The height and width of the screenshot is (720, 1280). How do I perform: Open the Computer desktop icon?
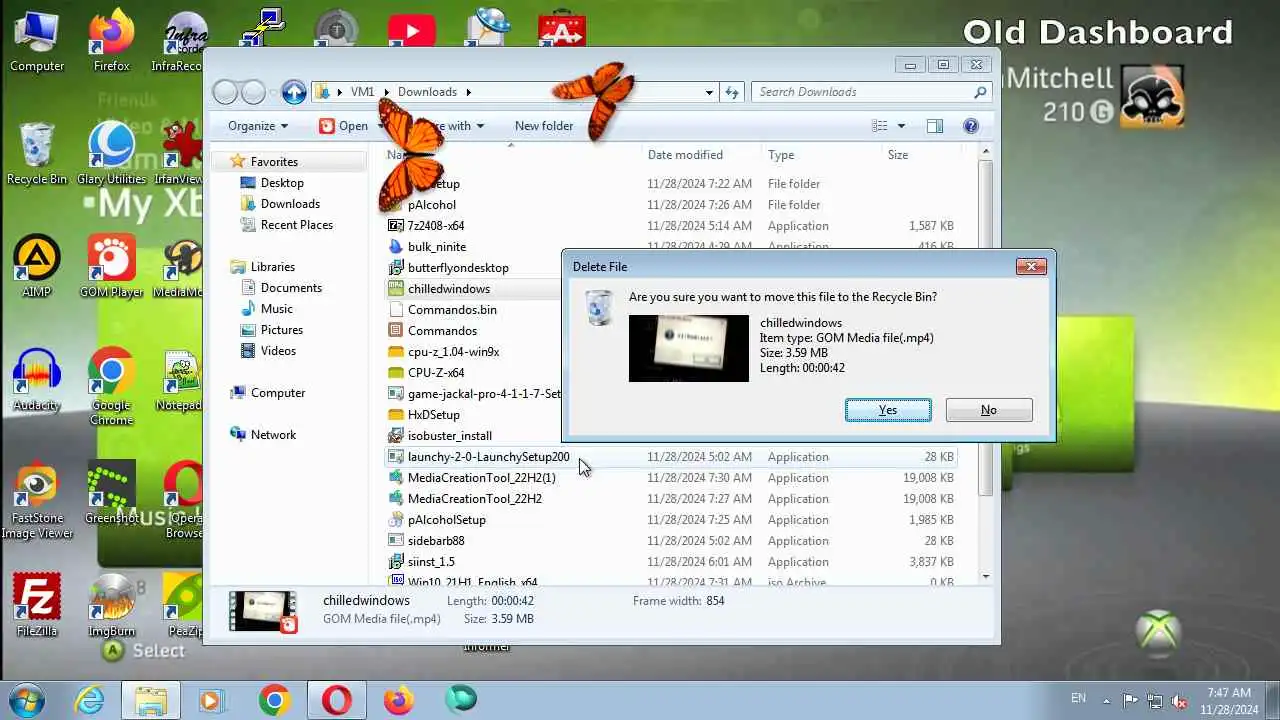tap(37, 42)
